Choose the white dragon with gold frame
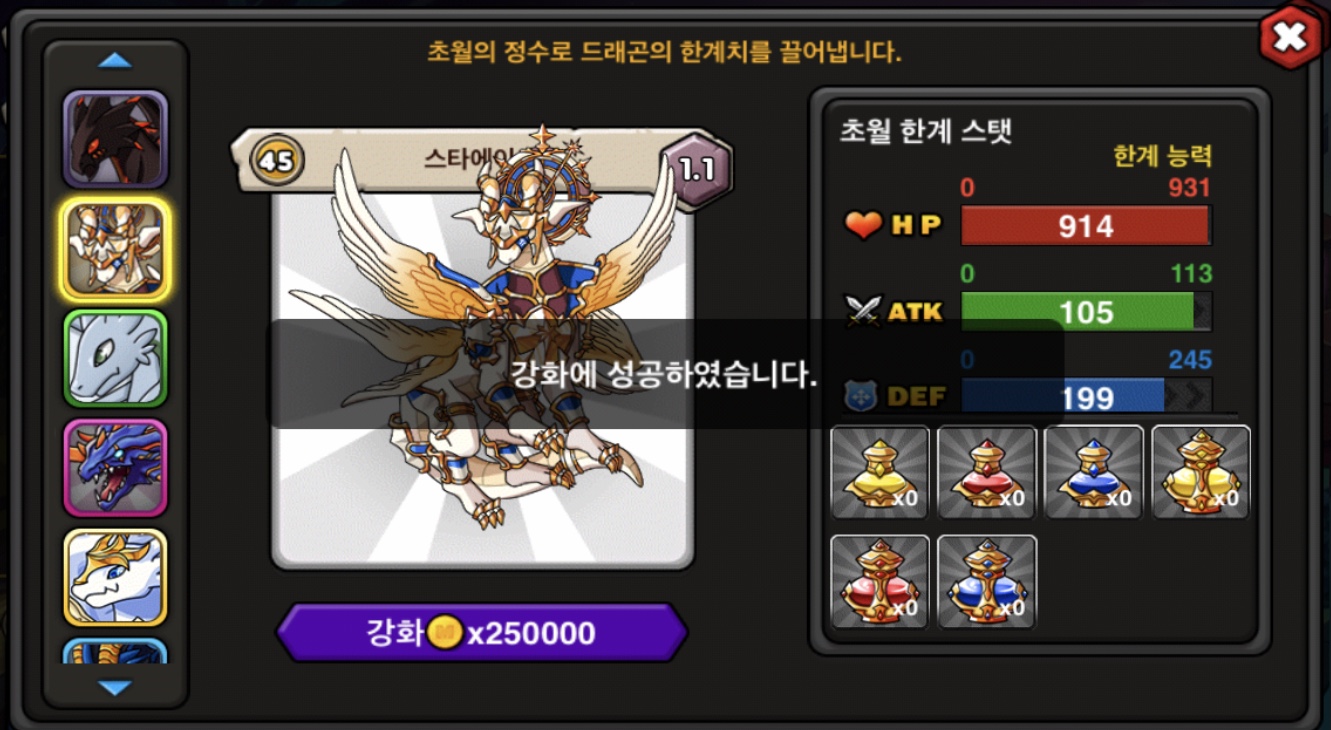Image resolution: width=1331 pixels, height=730 pixels. pos(116,578)
